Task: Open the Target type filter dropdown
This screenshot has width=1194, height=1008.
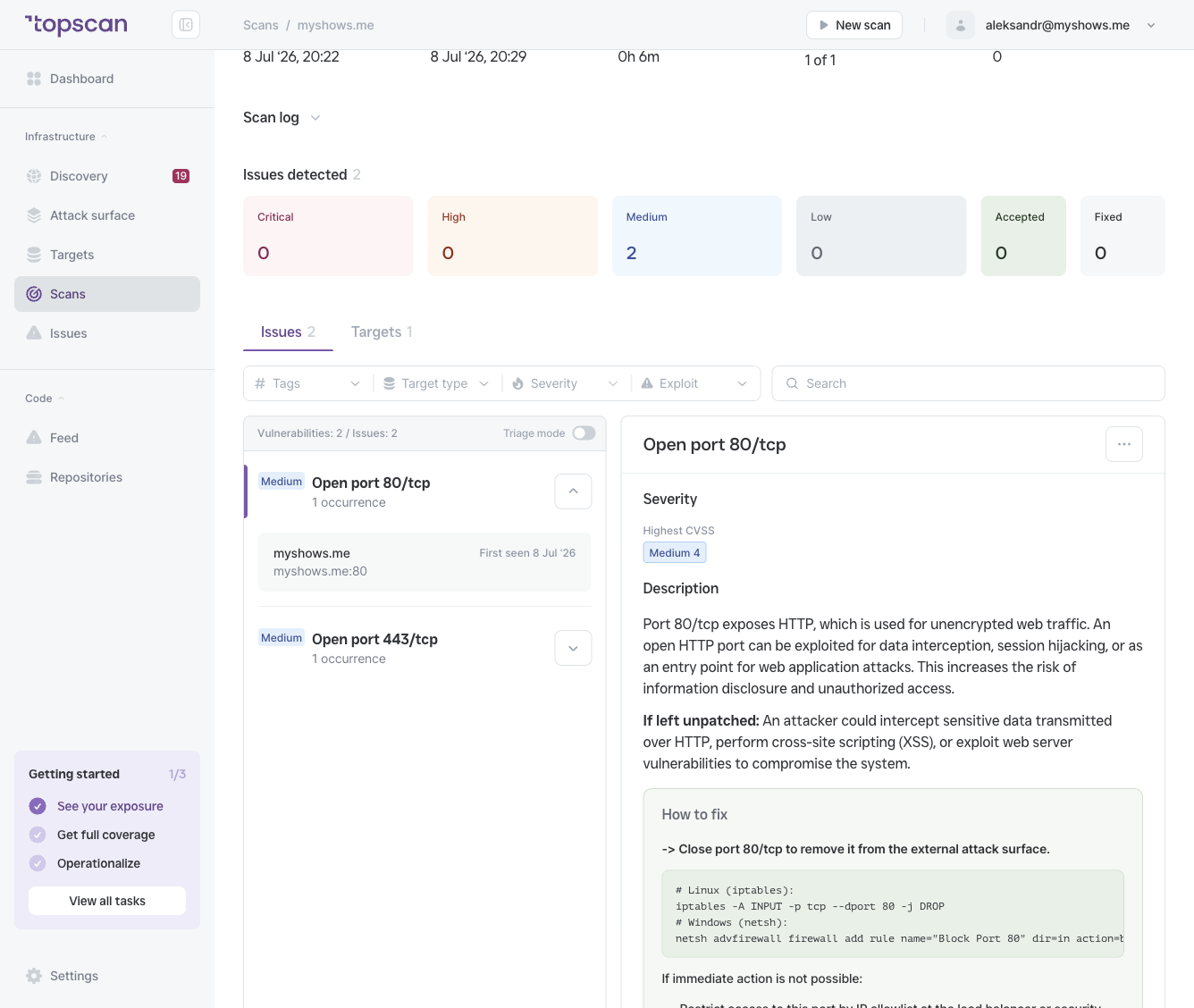Action: click(437, 383)
